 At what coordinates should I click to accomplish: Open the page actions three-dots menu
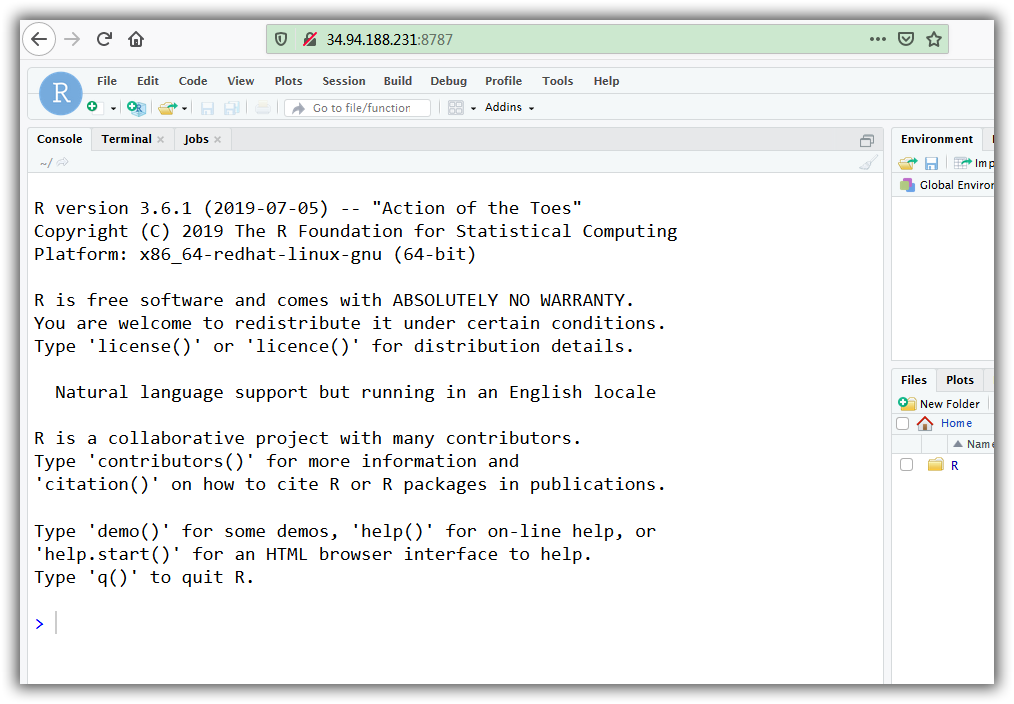[878, 39]
